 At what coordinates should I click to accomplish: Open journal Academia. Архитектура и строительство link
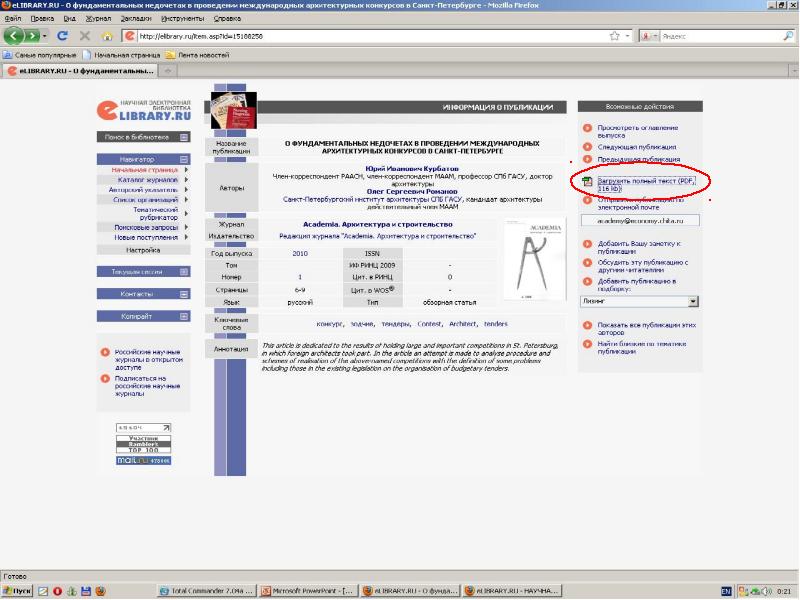pos(378,224)
